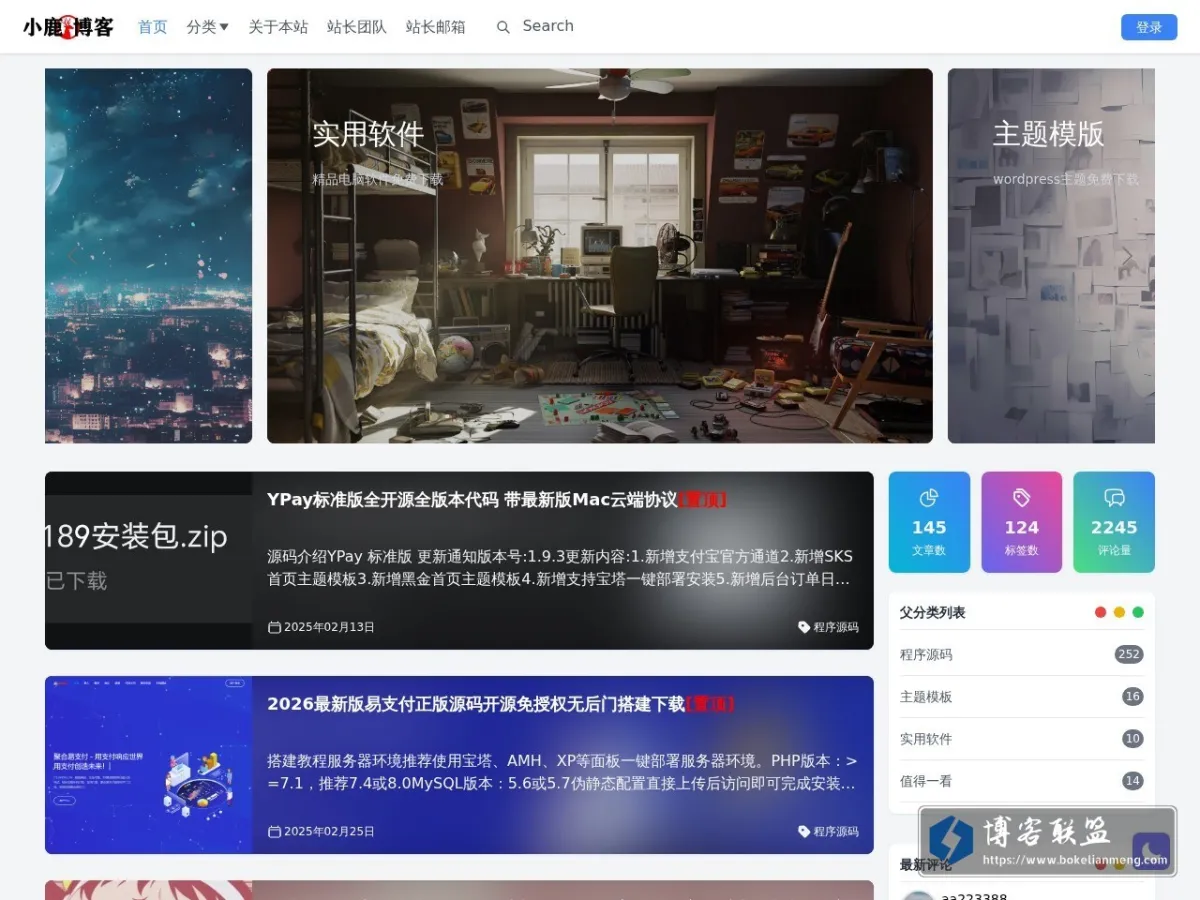The height and width of the screenshot is (900, 1200).
Task: Click the 2025年02月13日 date text
Action: pos(329,627)
